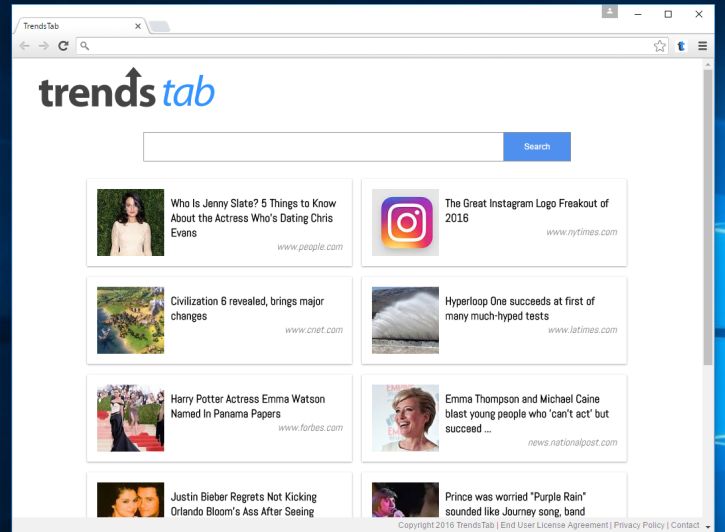
Task: Select the TrendsTab tab
Action: 79,26
